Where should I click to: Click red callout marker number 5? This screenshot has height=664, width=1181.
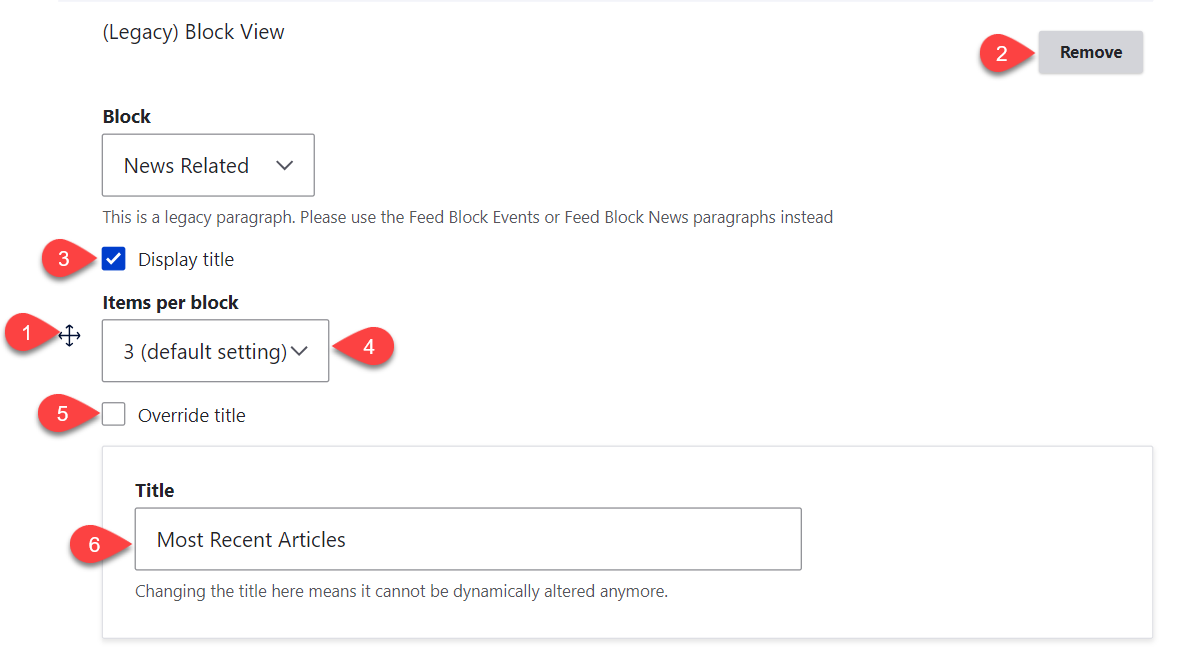[62, 414]
